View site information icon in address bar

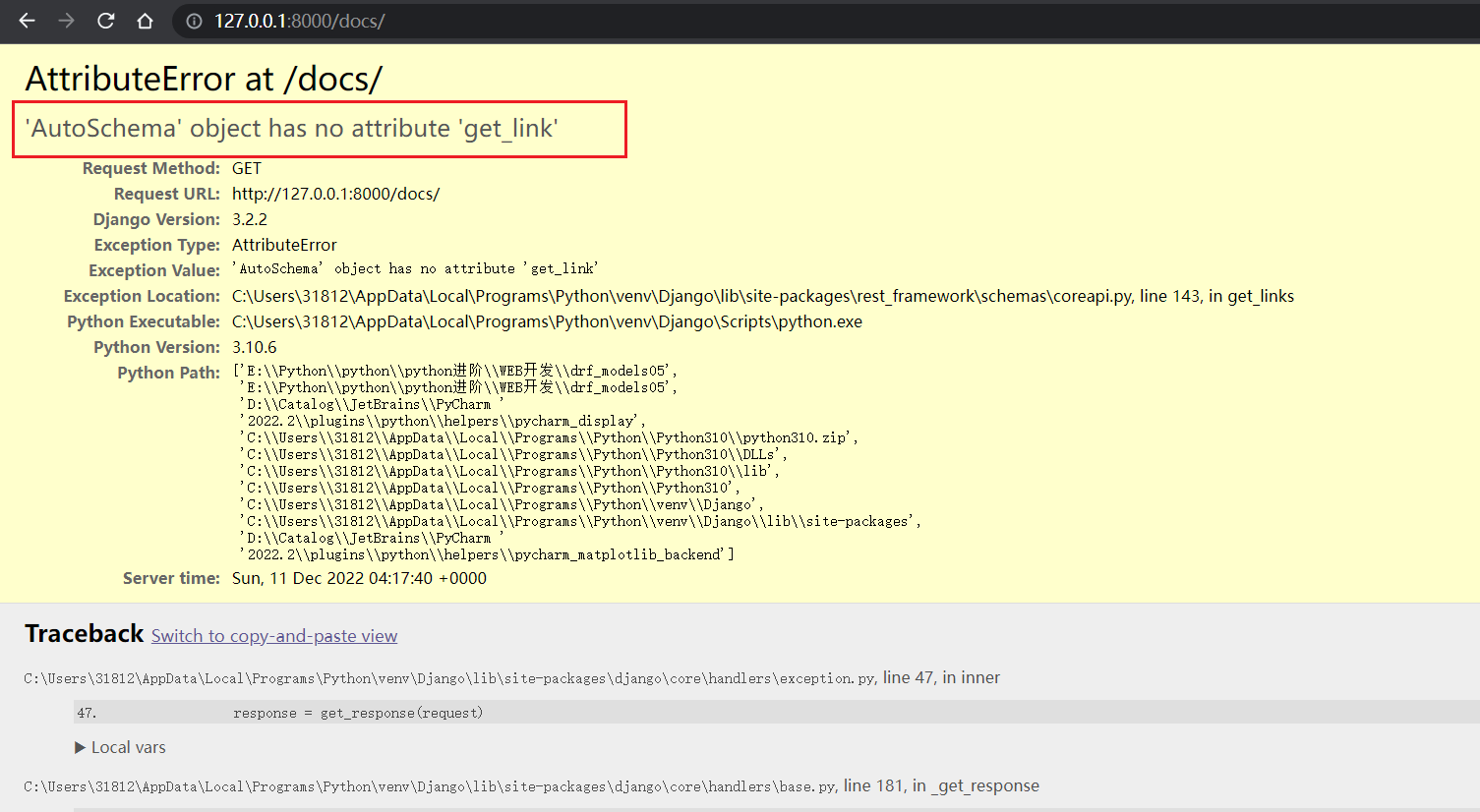(x=195, y=21)
